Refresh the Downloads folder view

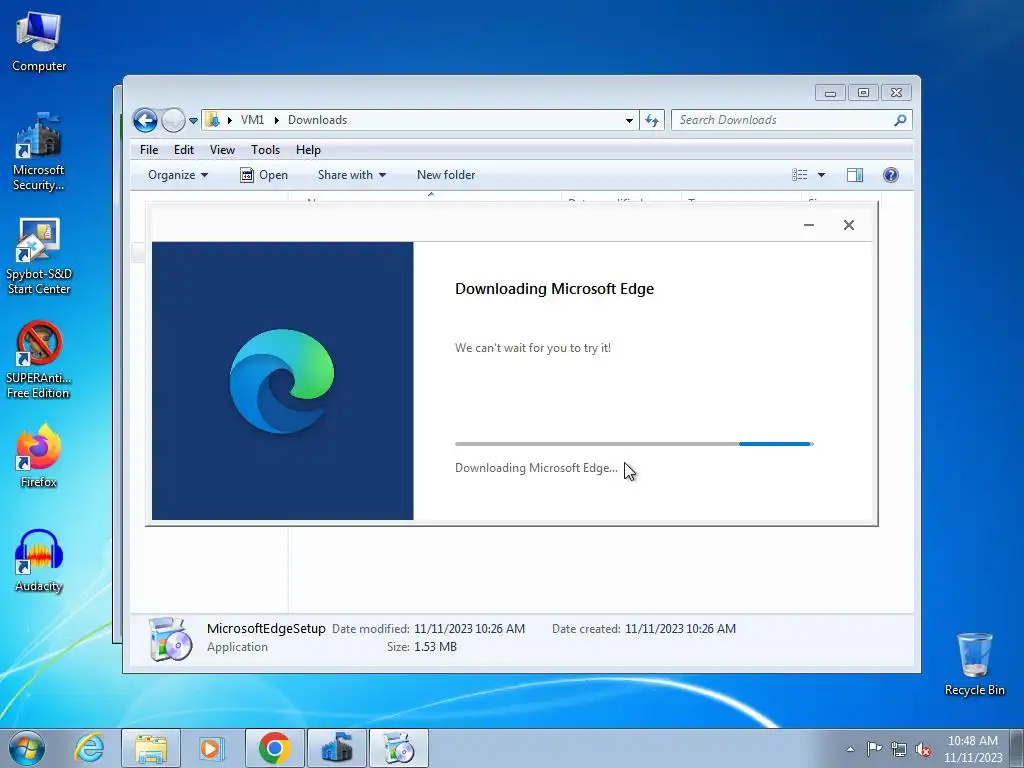(x=652, y=120)
